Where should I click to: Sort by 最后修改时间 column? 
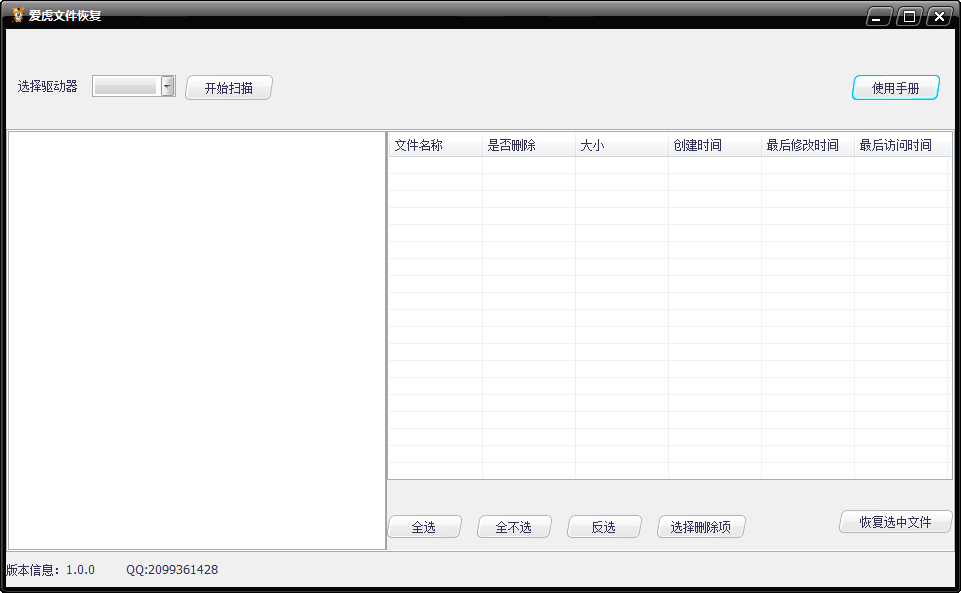coord(805,145)
